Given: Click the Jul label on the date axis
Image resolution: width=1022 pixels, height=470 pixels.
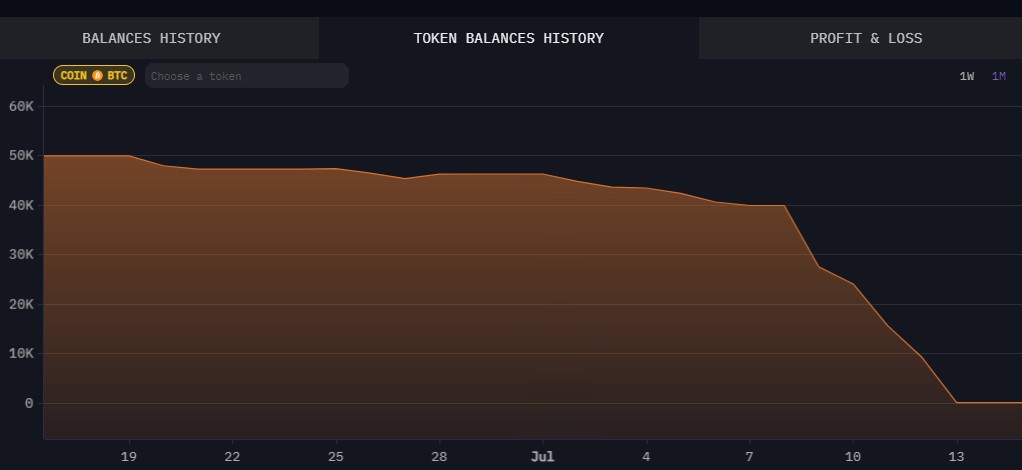Looking at the screenshot, I should (542, 456).
